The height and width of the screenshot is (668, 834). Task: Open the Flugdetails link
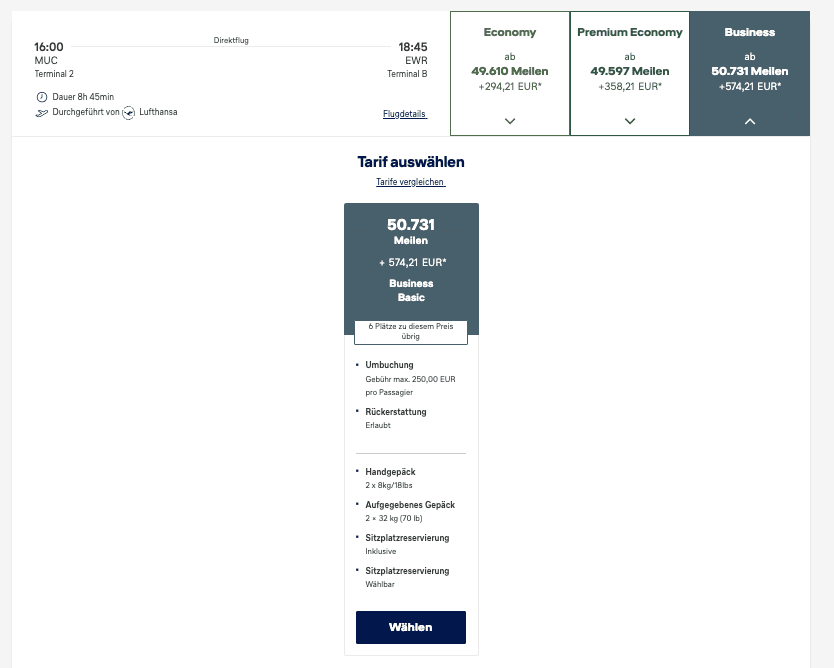(x=405, y=114)
